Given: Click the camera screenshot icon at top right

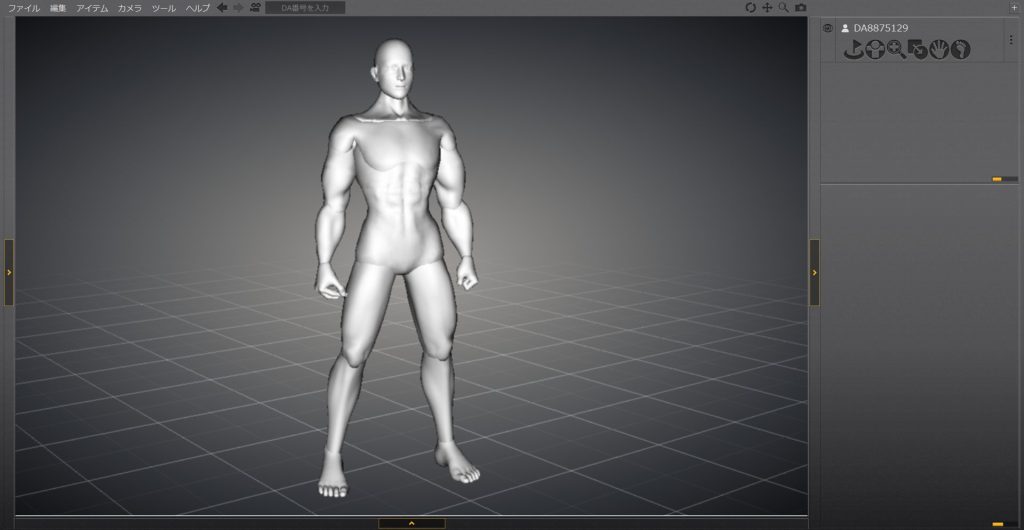Looking at the screenshot, I should click(x=800, y=8).
